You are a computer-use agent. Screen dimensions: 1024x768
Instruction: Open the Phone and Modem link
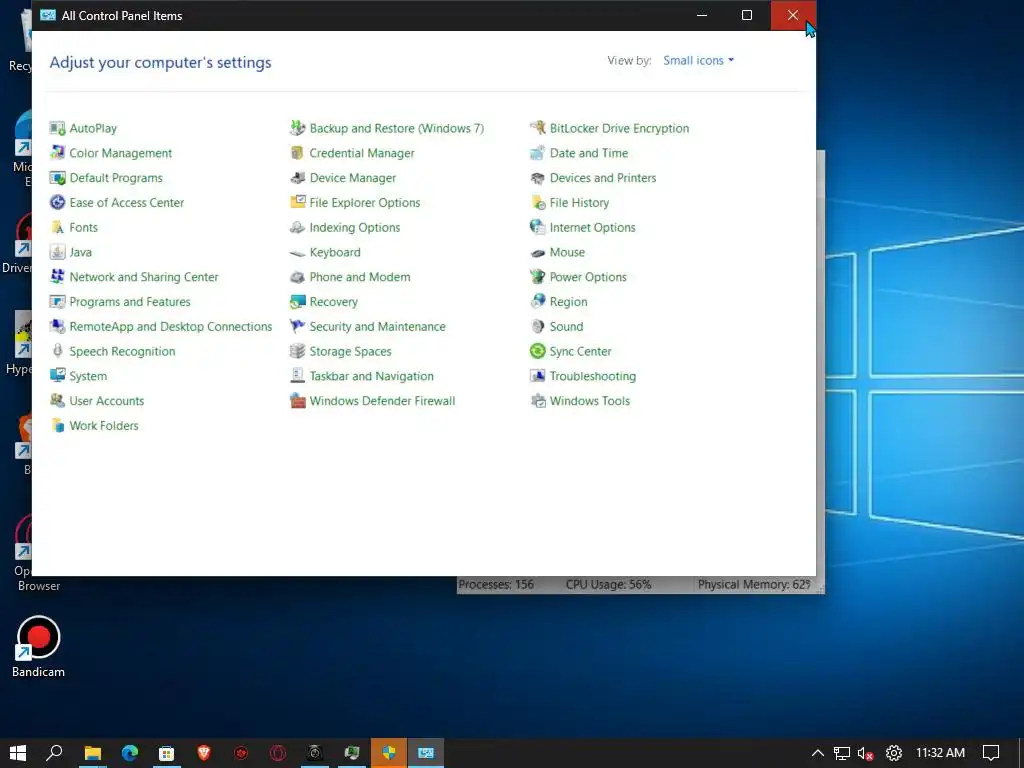360,277
